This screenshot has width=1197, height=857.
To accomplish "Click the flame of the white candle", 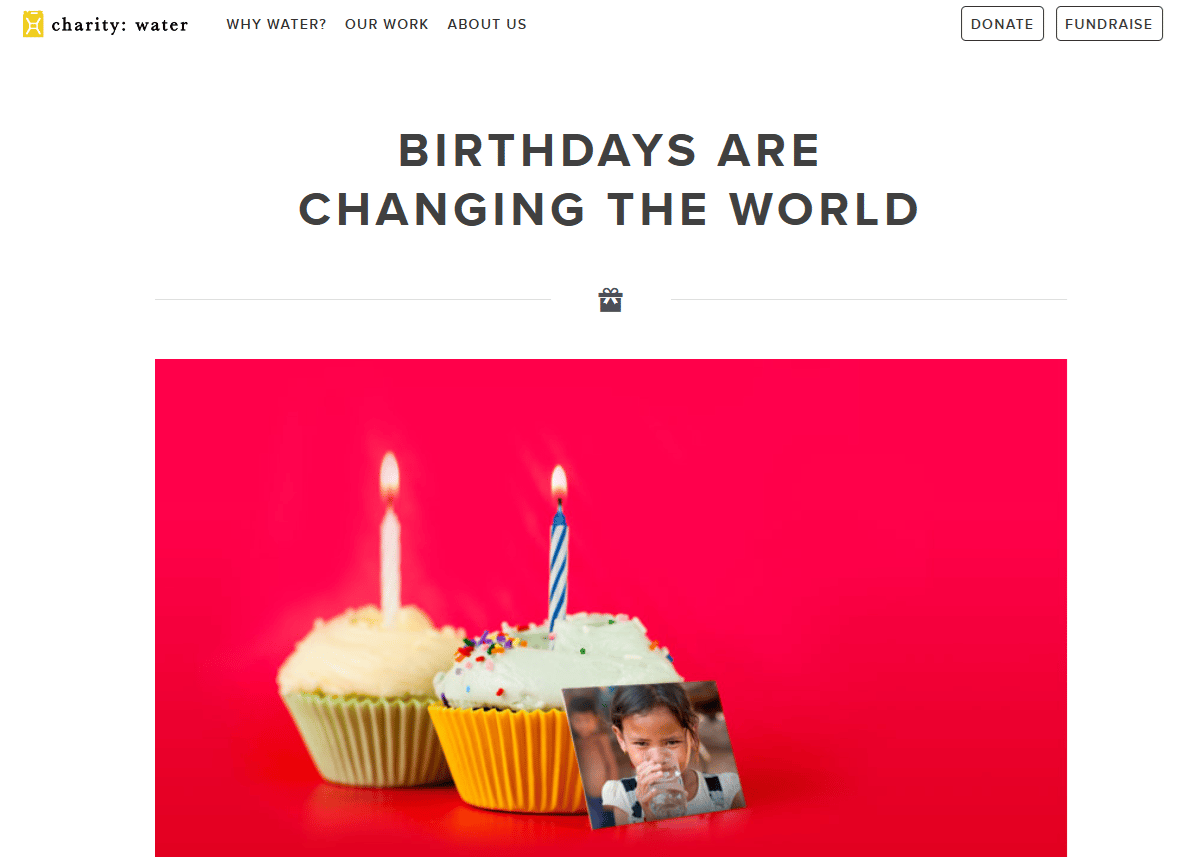I will click(389, 476).
